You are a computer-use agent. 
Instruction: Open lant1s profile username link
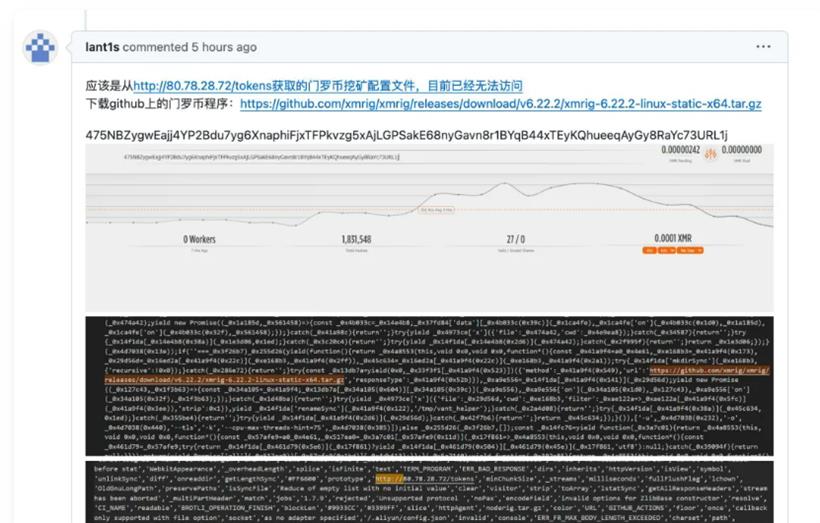(102, 47)
